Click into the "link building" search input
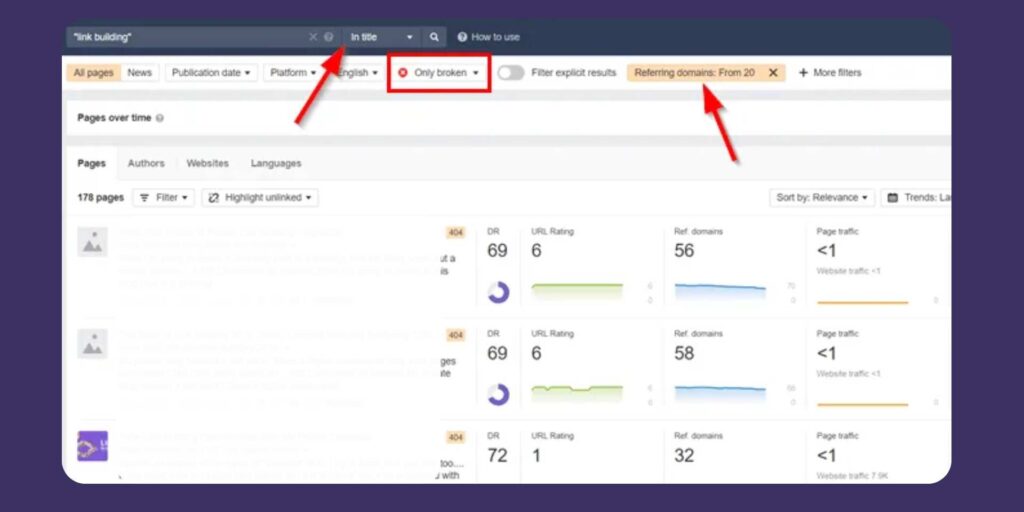Viewport: 1024px width, 512px height. (x=185, y=37)
